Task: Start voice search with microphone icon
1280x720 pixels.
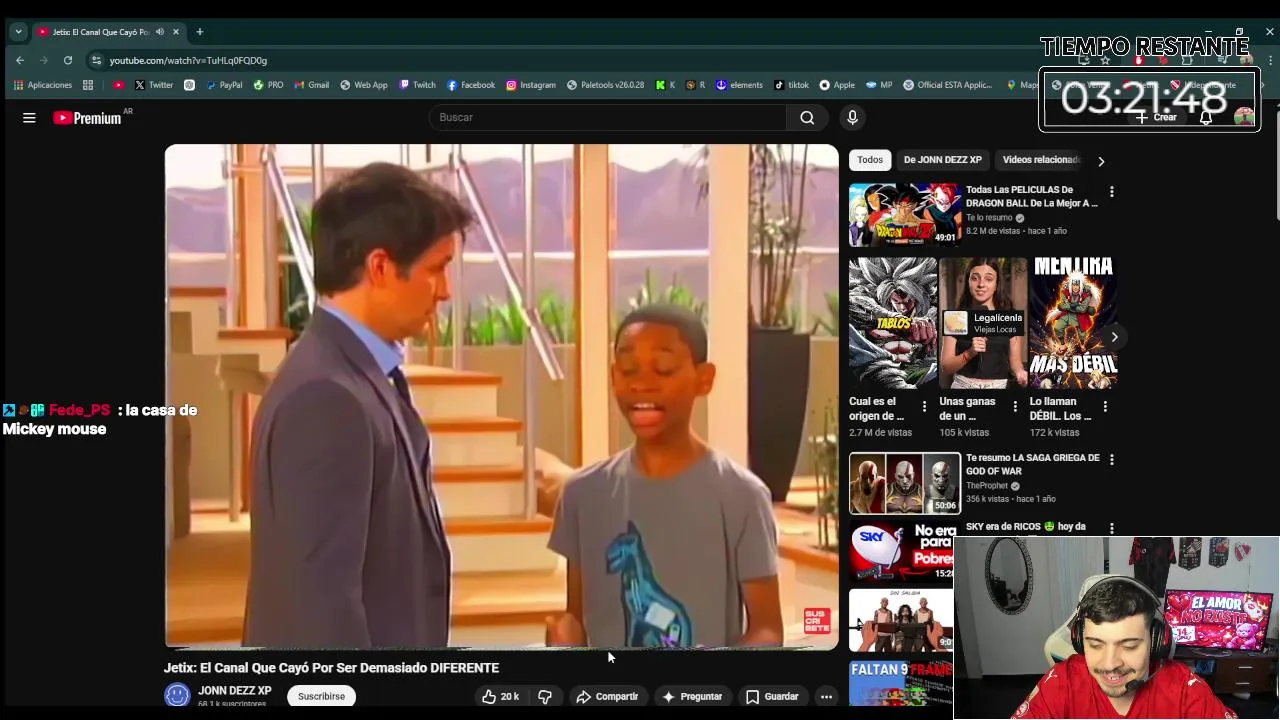Action: (x=852, y=118)
